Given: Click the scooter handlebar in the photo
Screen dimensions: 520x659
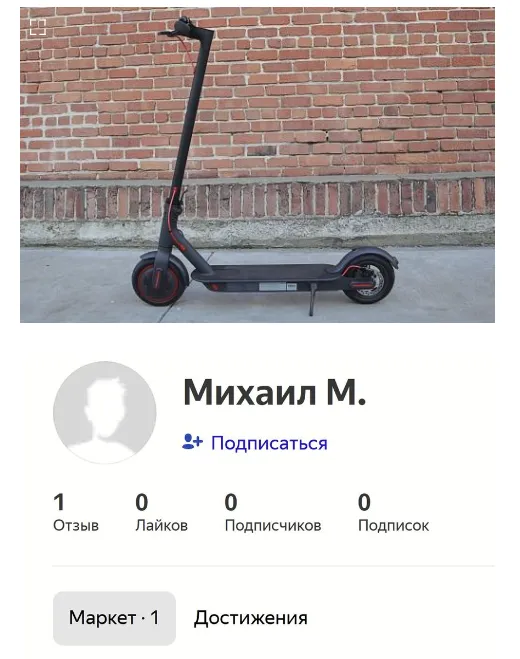Looking at the screenshot, I should tap(185, 28).
